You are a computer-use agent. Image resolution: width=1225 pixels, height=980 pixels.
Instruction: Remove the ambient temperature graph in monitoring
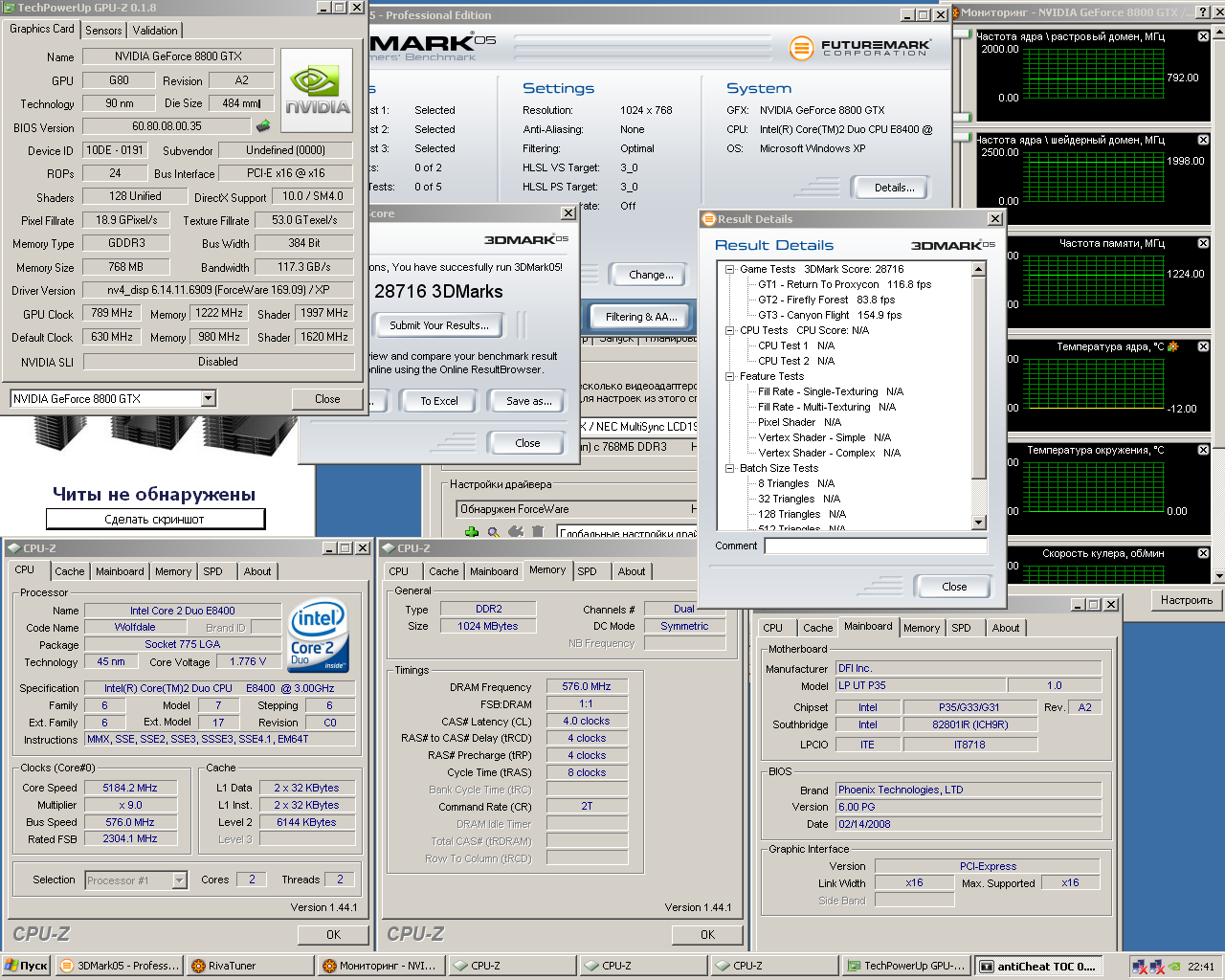point(1203,450)
